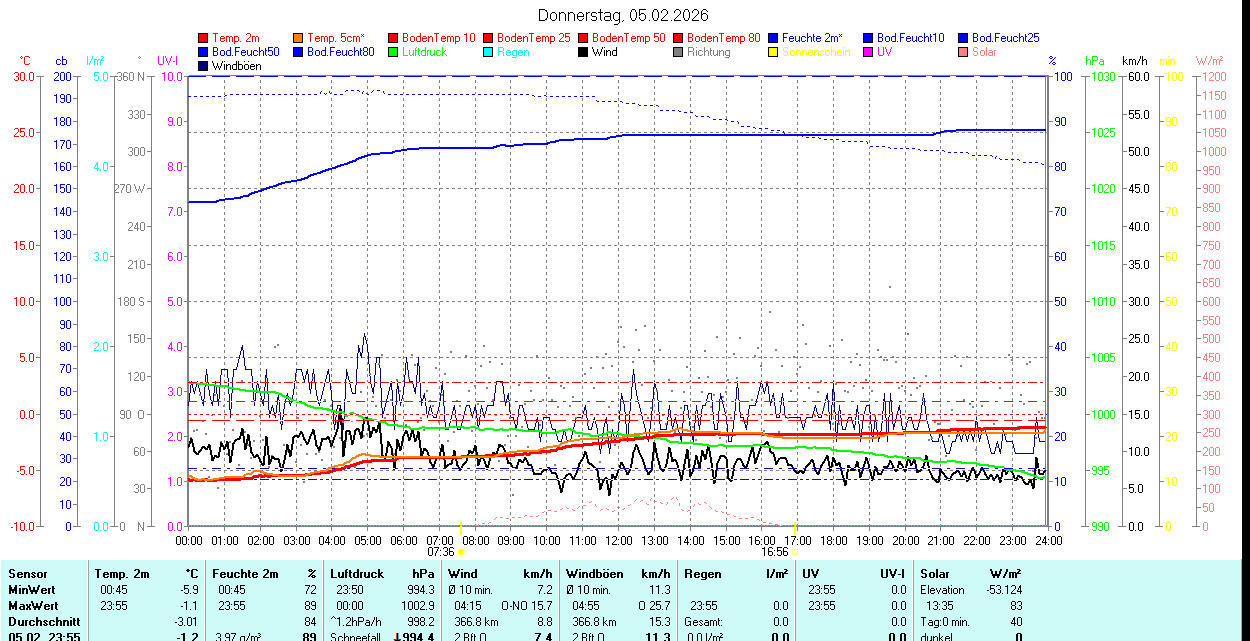Click the Luftdruck column header in table
This screenshot has height=641, width=1250.
(356, 574)
